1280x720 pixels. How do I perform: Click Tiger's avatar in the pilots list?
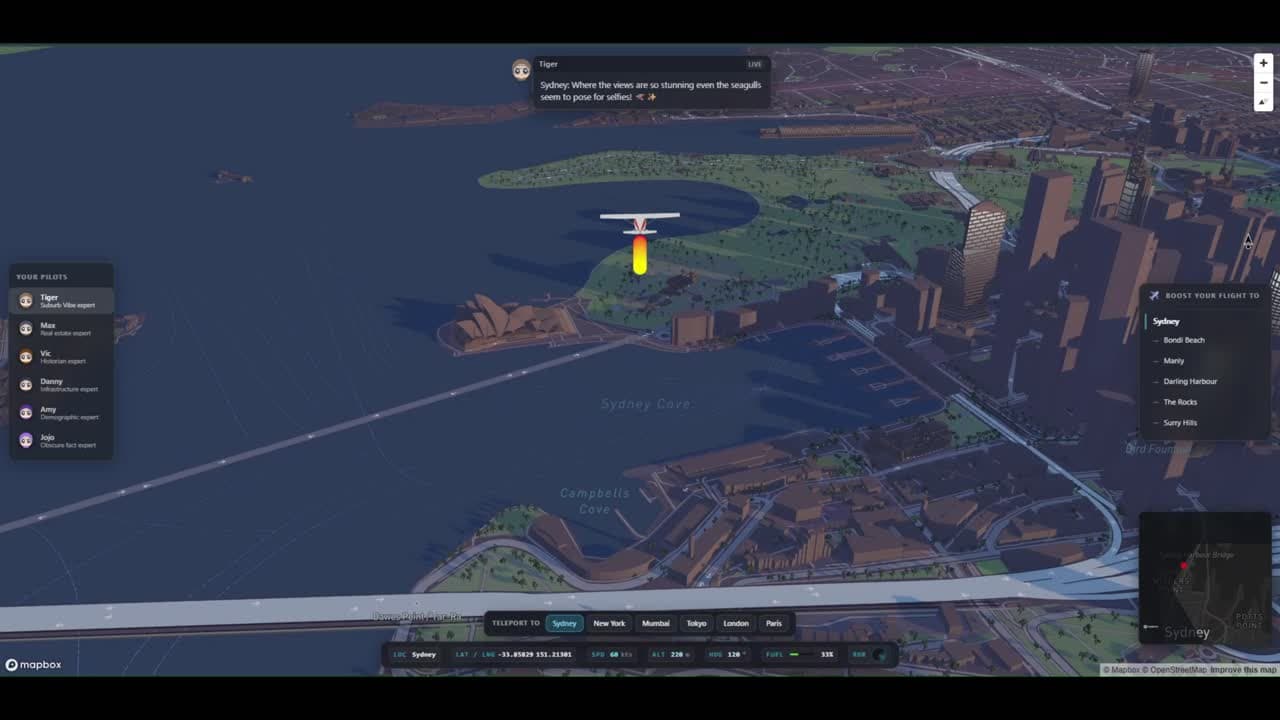coord(26,300)
